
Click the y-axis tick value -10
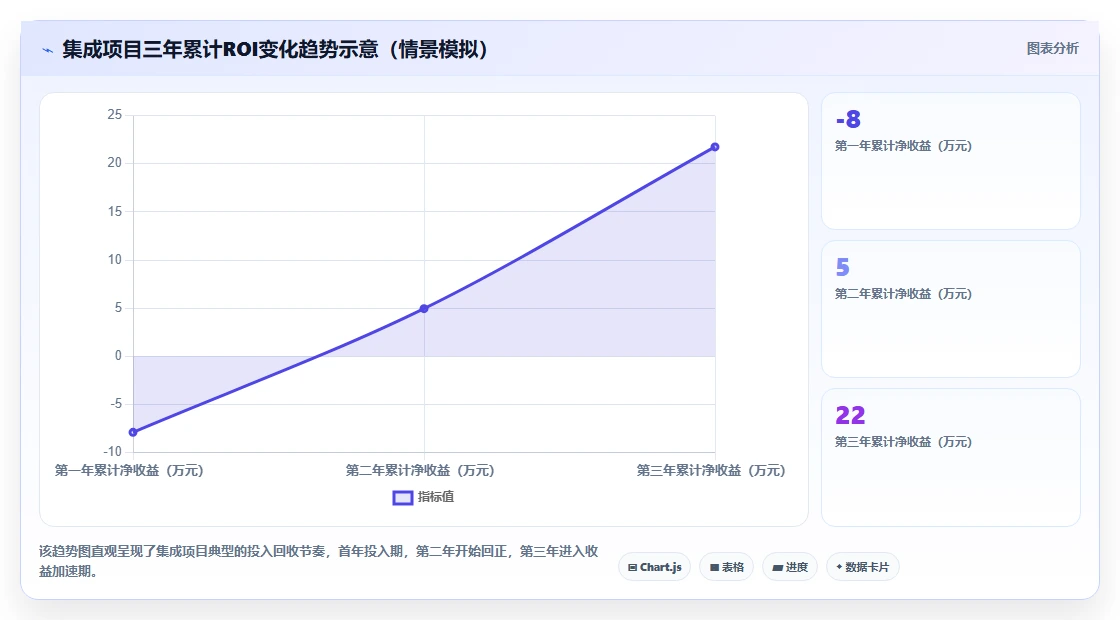point(113,451)
